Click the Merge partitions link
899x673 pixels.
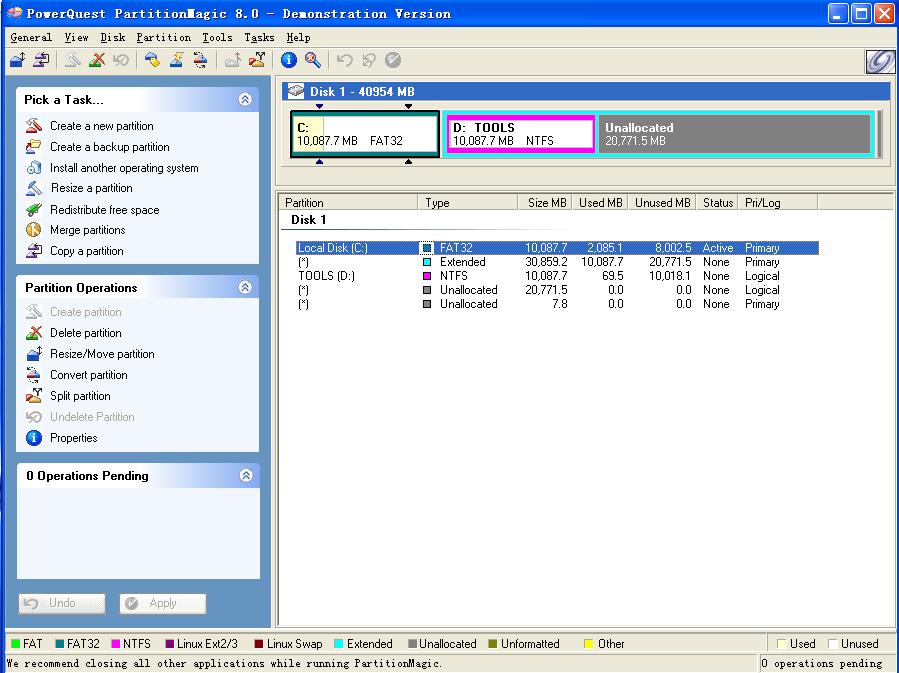pyautogui.click(x=87, y=230)
